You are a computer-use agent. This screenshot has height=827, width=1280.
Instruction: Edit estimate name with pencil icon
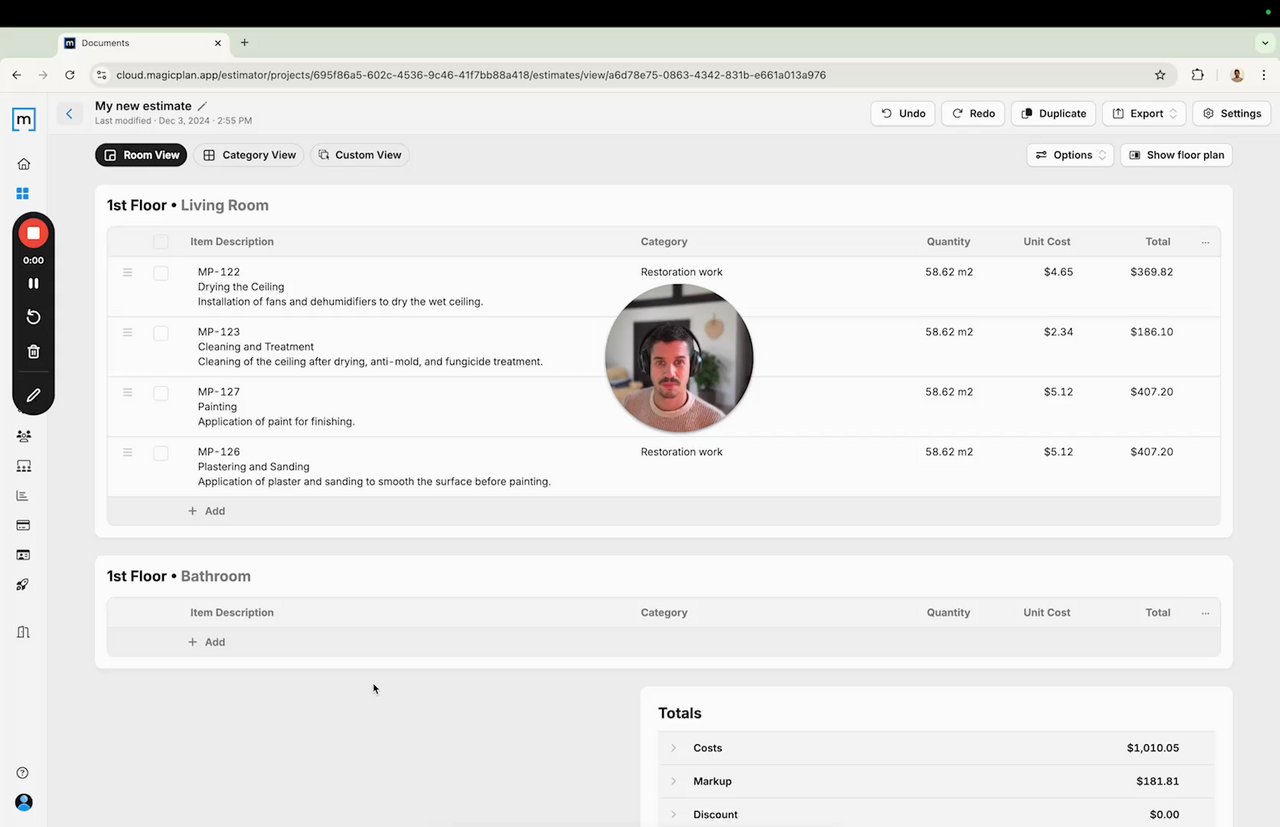pos(202,106)
